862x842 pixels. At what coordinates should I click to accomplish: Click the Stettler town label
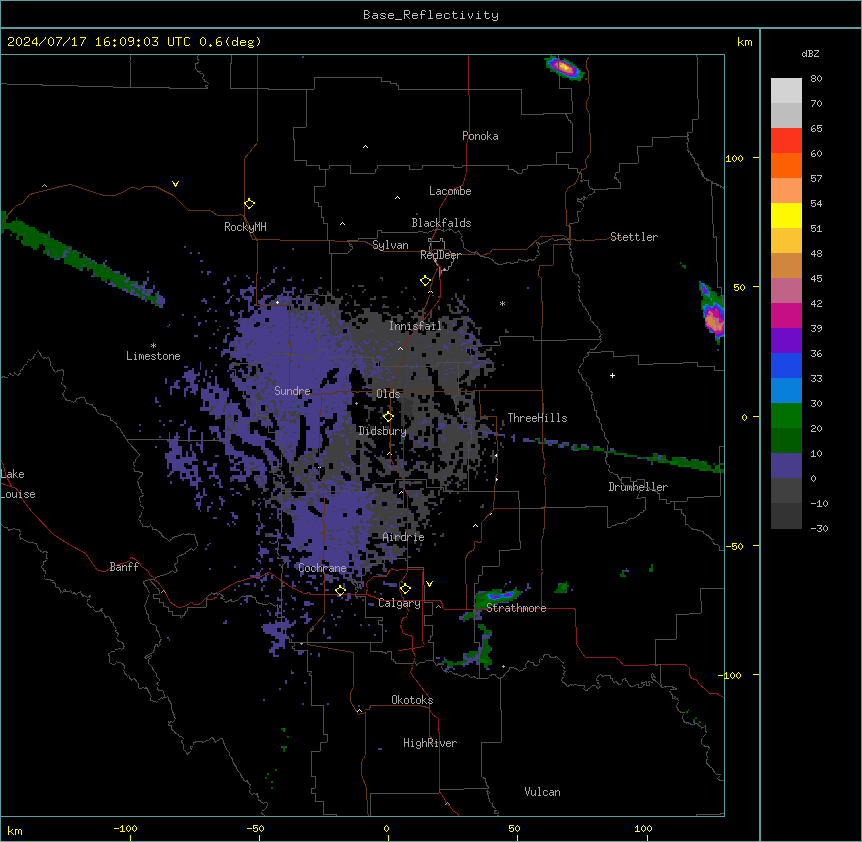[x=634, y=237]
